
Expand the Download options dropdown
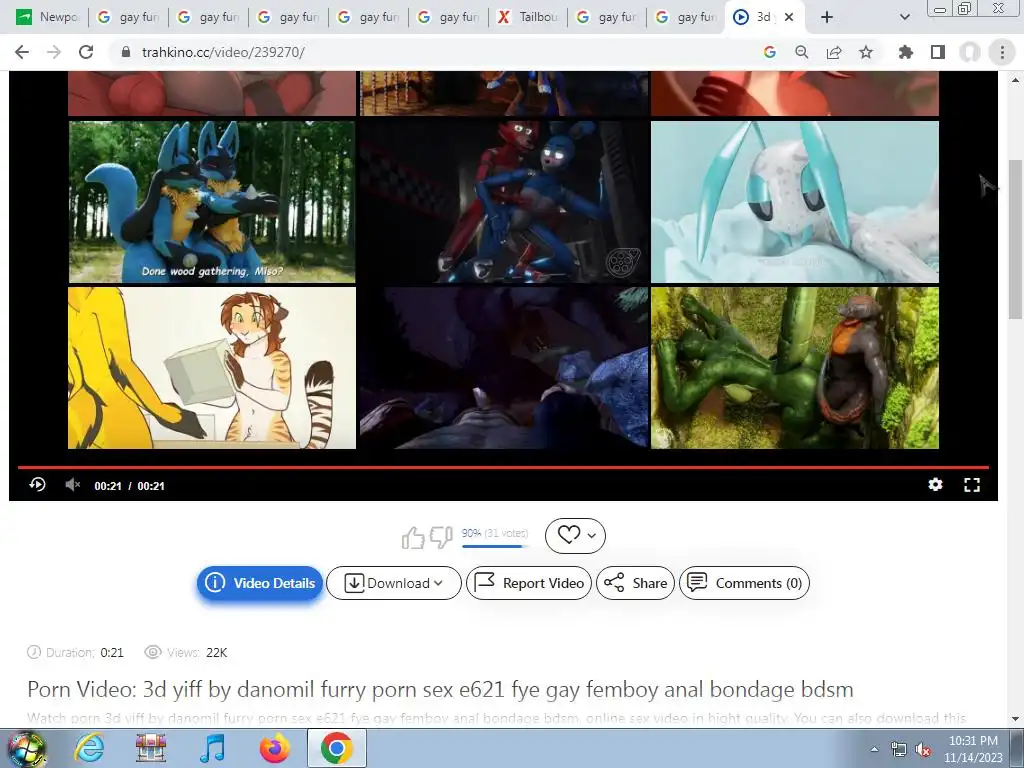(x=393, y=583)
